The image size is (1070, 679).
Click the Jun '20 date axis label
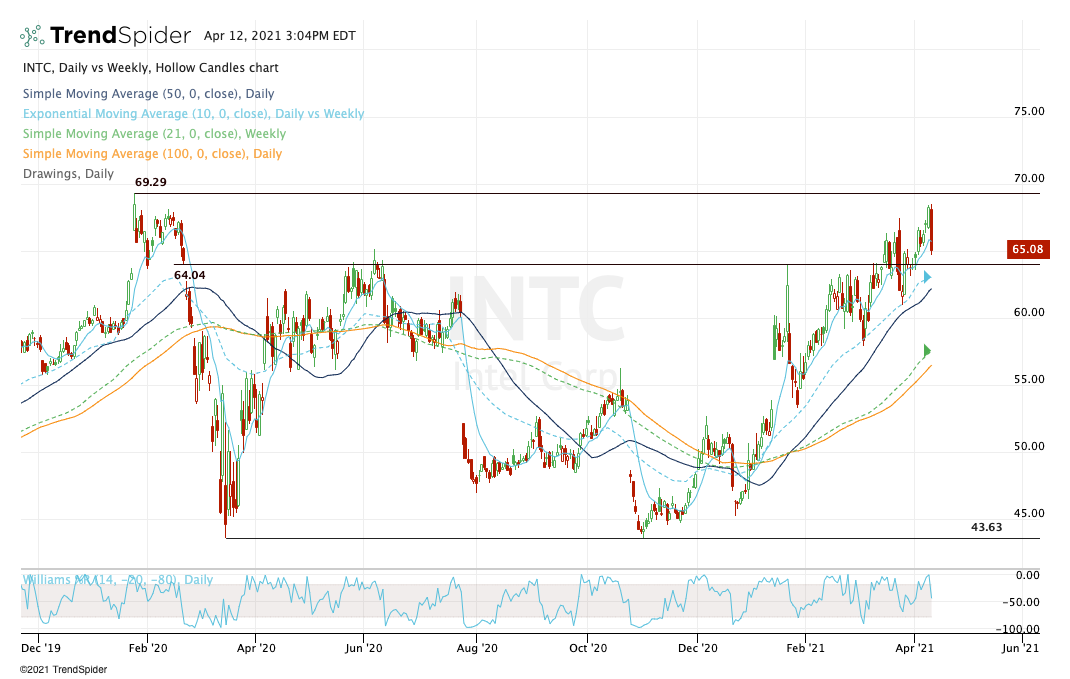coord(364,648)
